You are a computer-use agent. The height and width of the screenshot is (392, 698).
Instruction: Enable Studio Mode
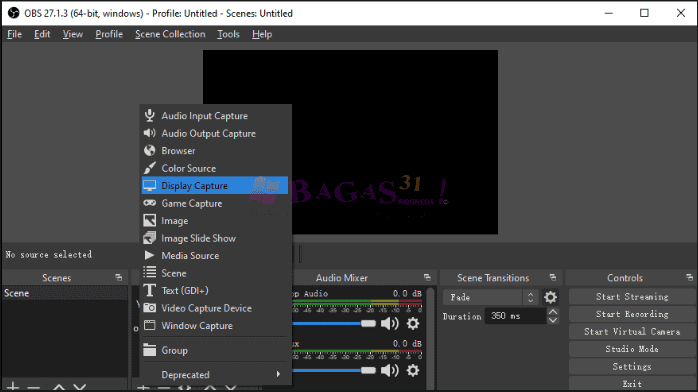coord(632,349)
